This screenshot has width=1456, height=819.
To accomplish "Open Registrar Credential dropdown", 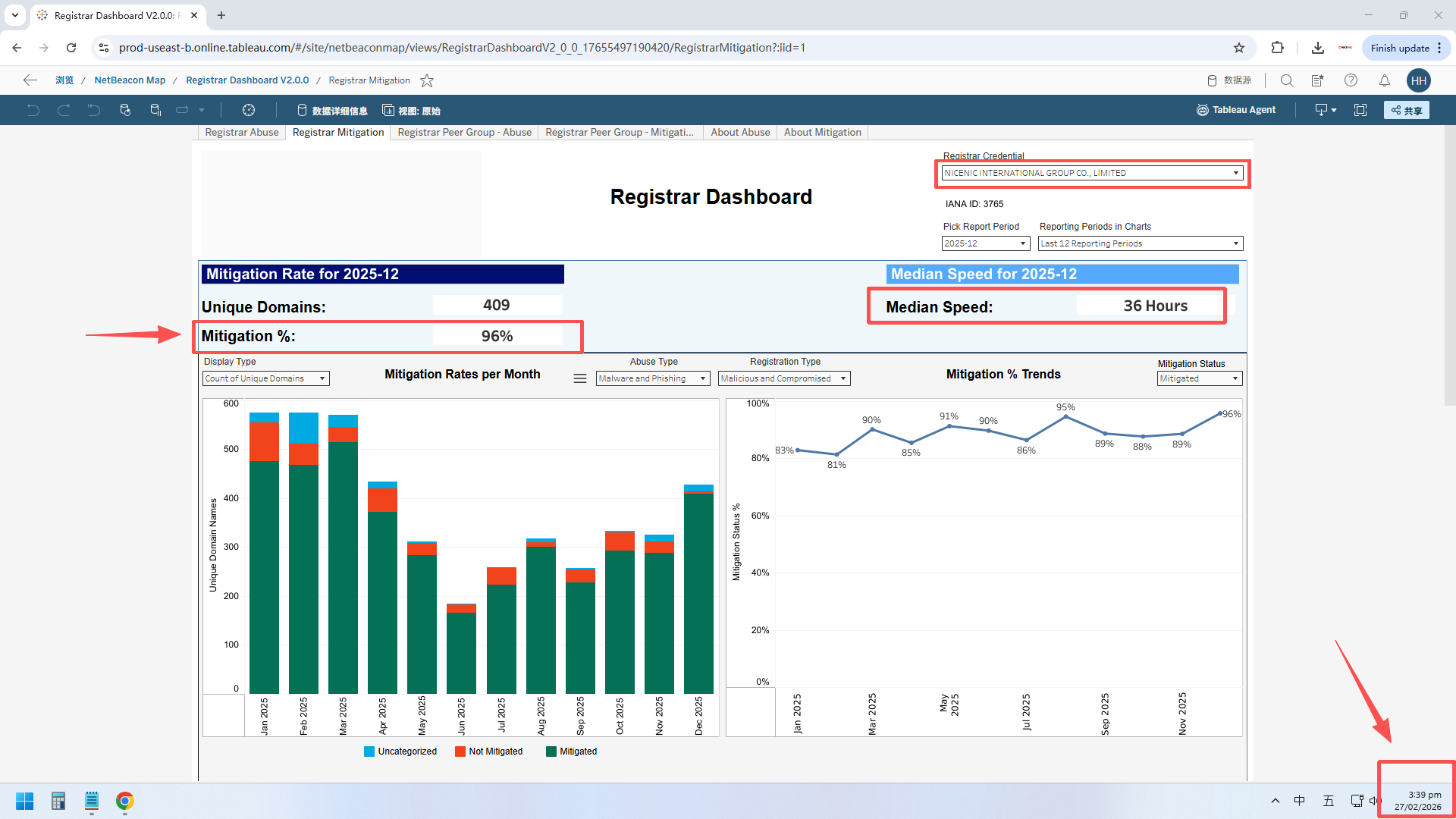I will point(1092,173).
